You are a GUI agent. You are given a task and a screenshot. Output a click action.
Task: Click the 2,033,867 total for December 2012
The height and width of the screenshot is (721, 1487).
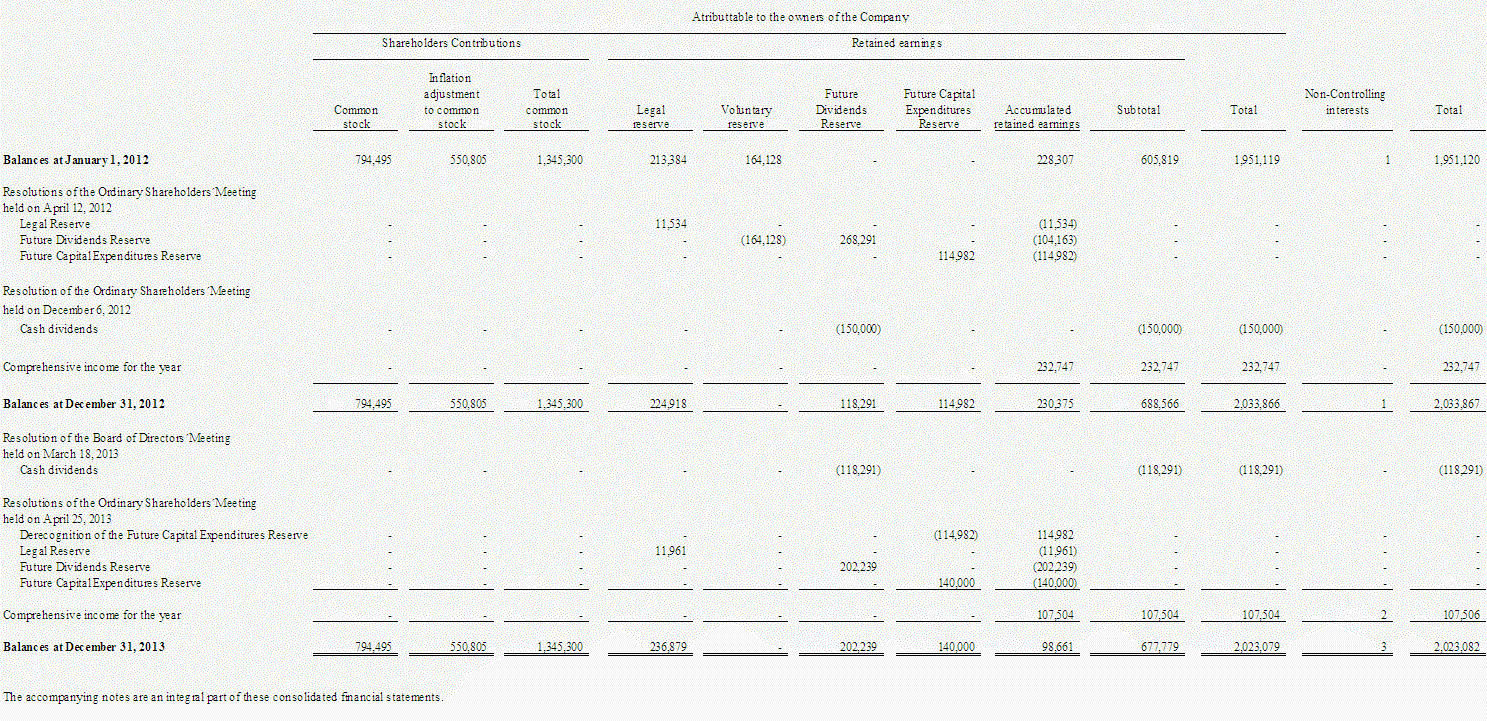click(x=1456, y=404)
